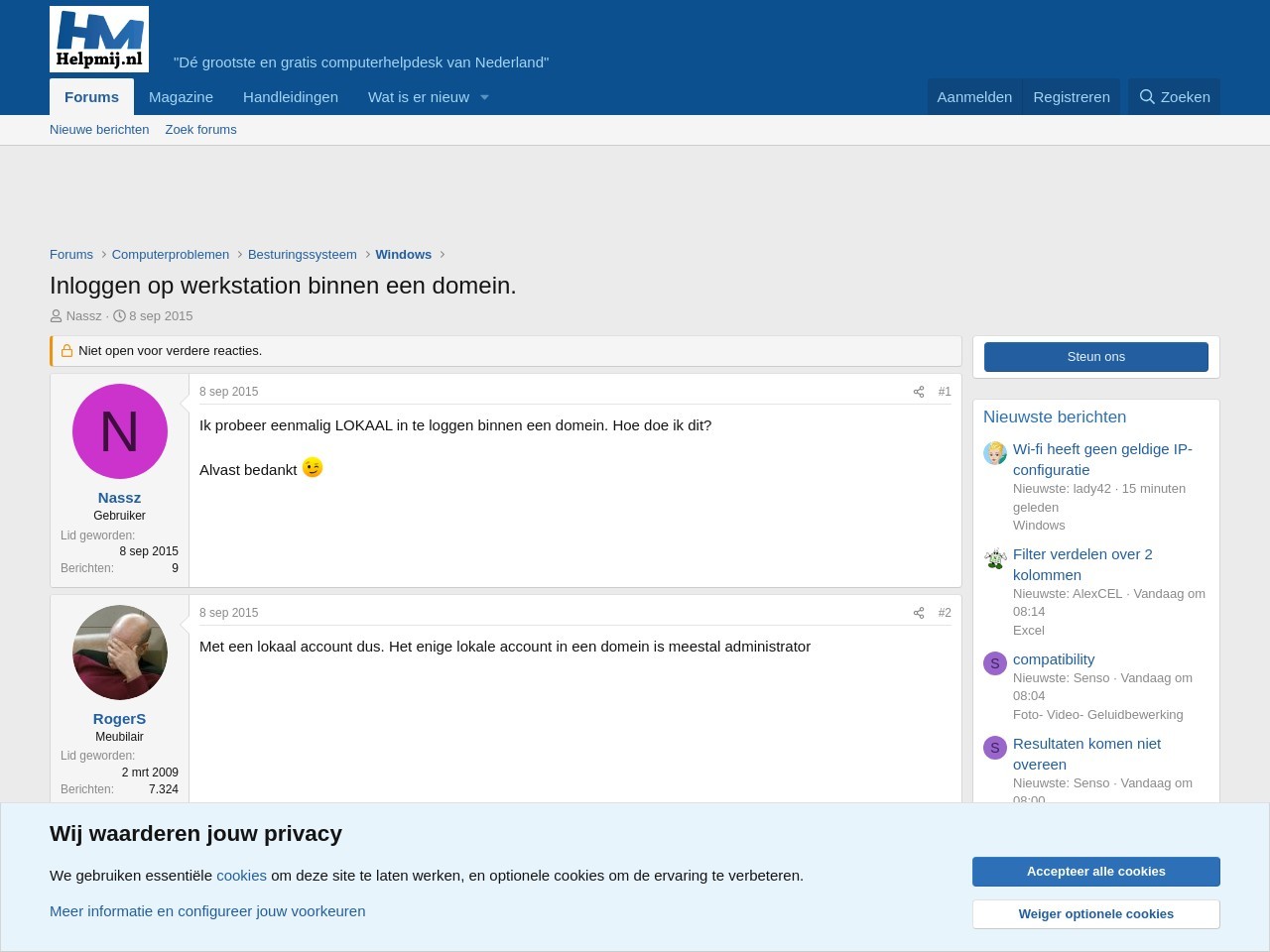Image resolution: width=1270 pixels, height=952 pixels.
Task: Follow the Nieuwe berichten link
Action: [x=99, y=130]
